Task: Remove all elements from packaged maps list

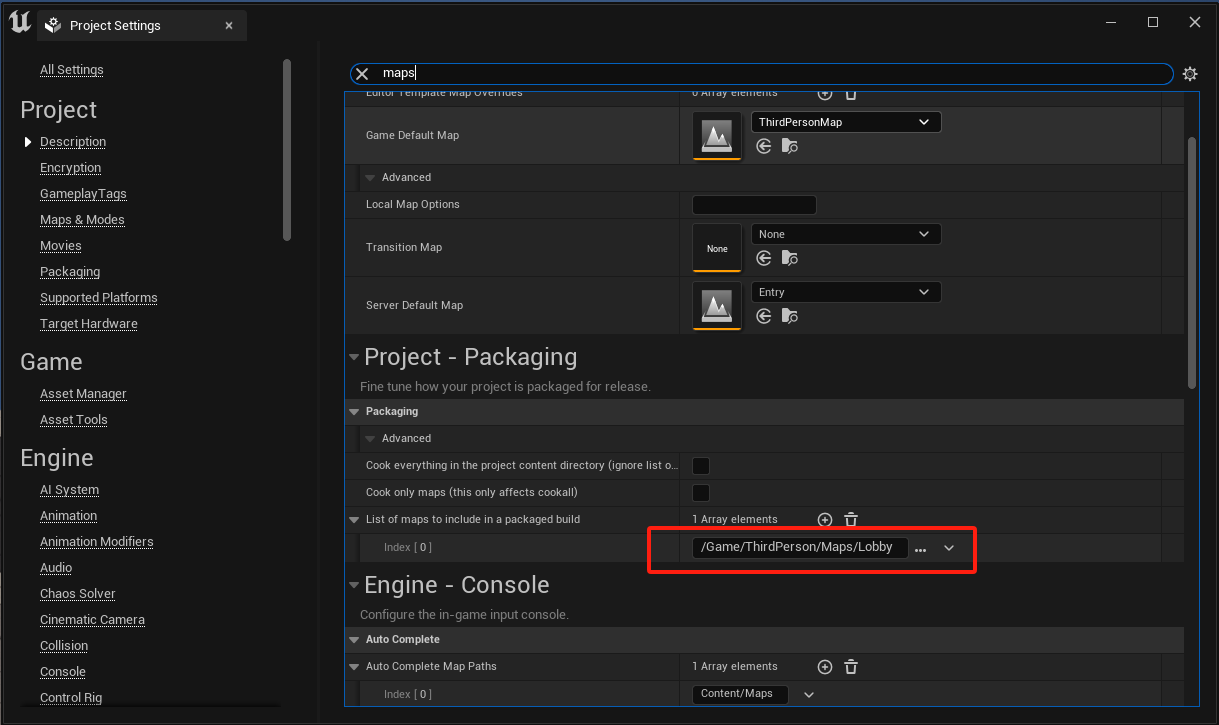Action: click(851, 520)
